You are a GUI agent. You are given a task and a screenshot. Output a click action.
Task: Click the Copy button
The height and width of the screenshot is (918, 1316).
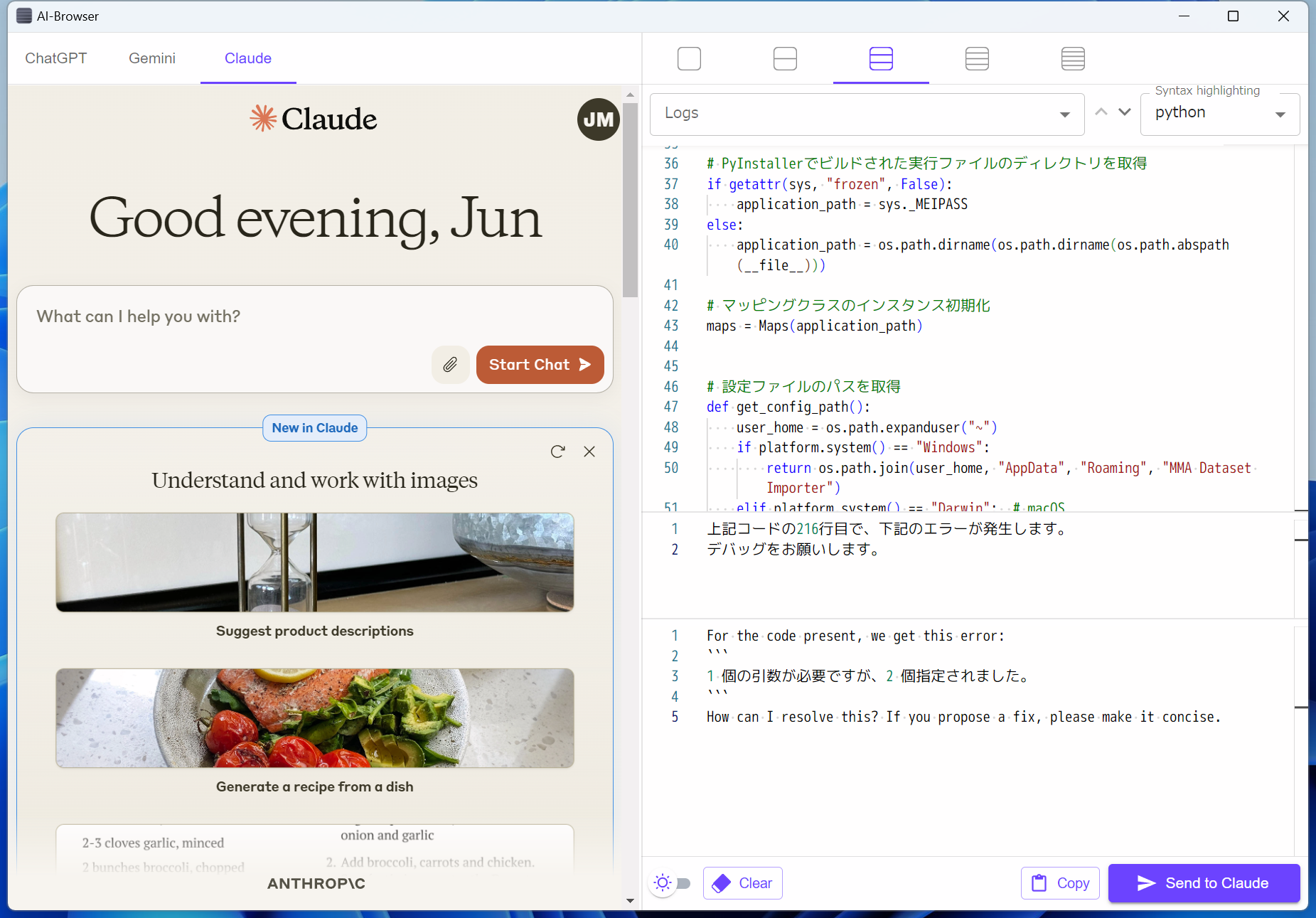click(x=1060, y=883)
